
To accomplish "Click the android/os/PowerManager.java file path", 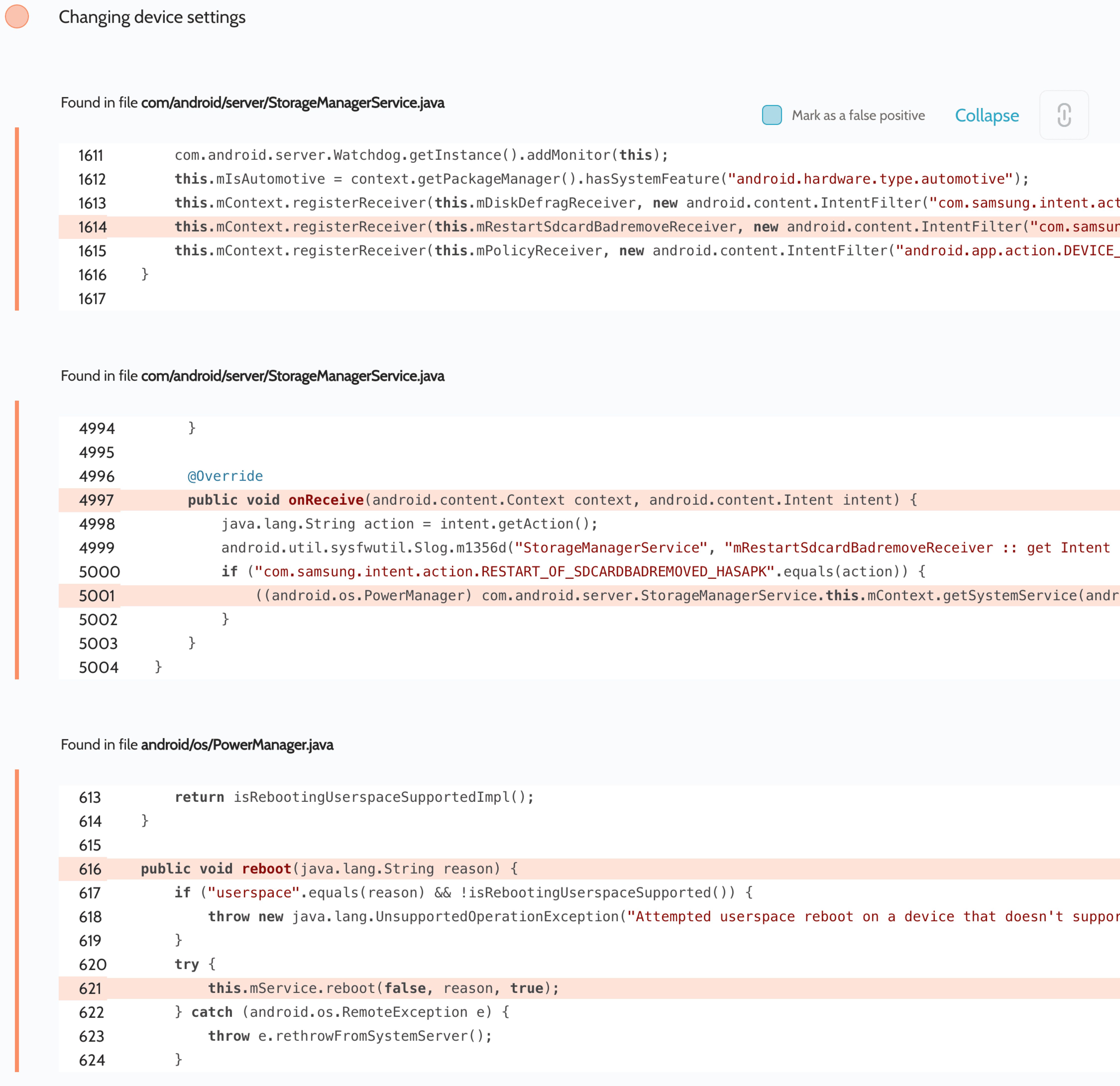I will point(237,745).
